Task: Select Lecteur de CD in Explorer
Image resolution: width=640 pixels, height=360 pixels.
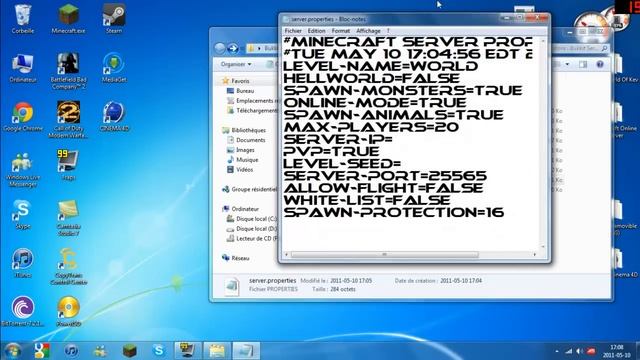Action: (x=252, y=239)
